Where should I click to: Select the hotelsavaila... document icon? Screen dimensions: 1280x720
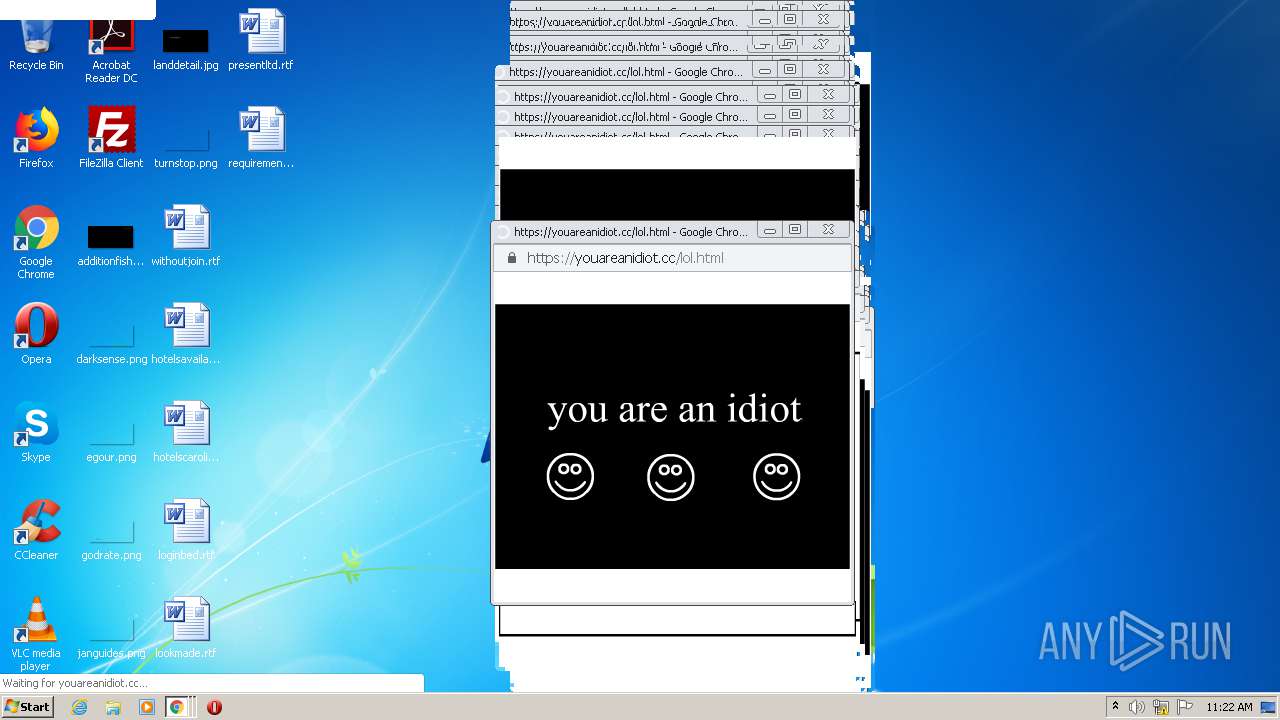(186, 334)
